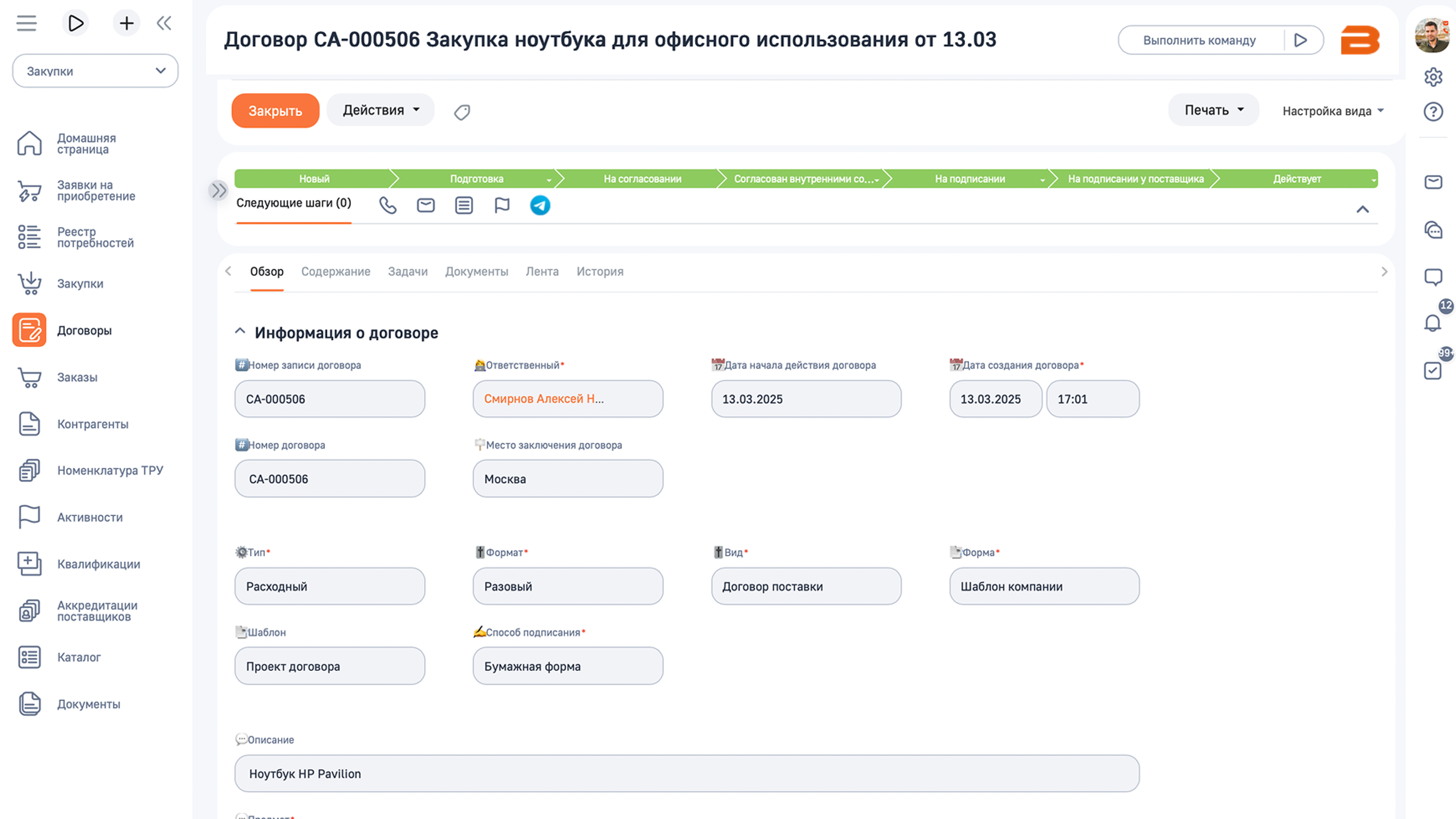Open the Печать dropdown
Screen dimensions: 1456x819
pos(1214,110)
